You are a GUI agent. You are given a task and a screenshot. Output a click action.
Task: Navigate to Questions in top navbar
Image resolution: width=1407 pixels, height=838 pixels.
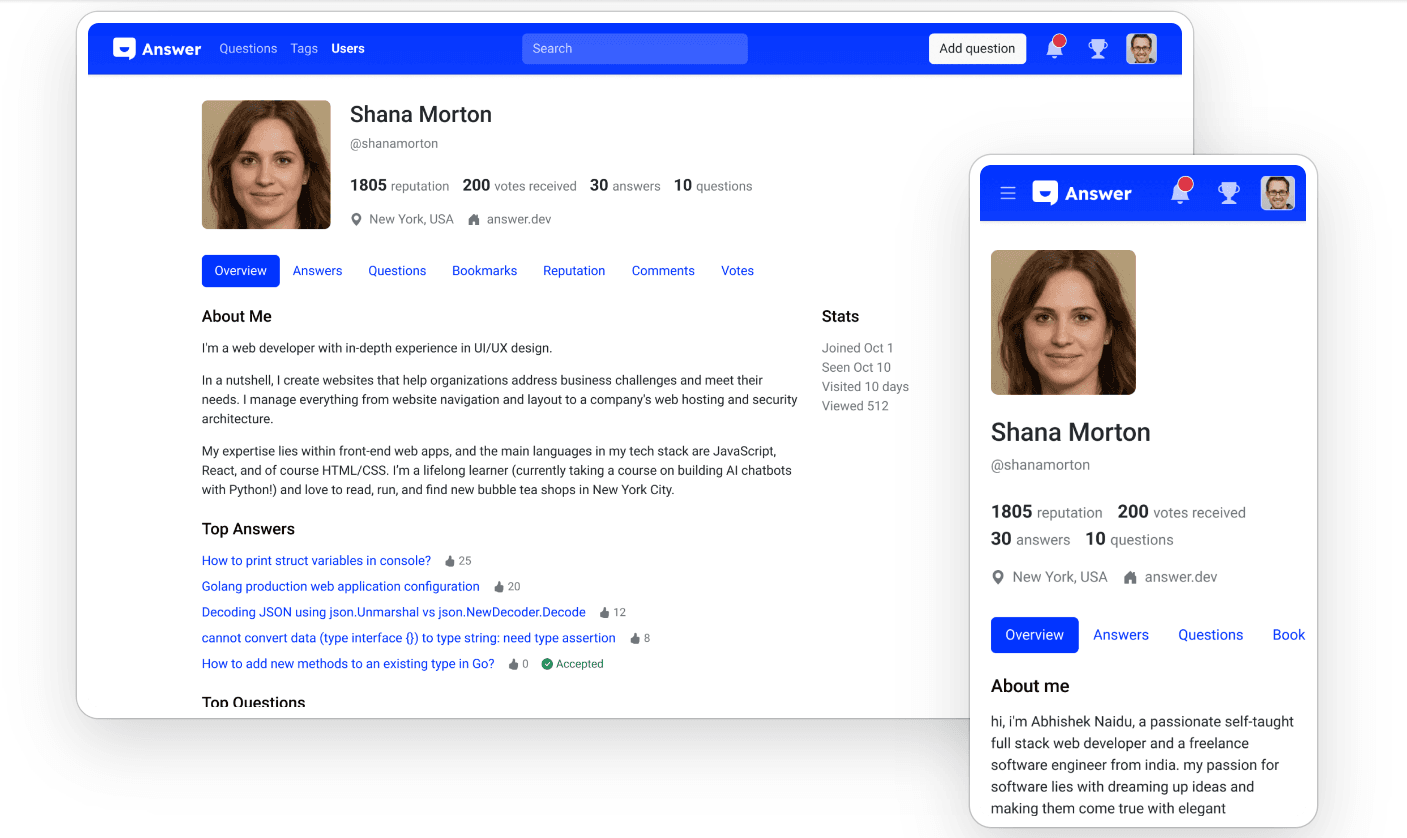248,49
